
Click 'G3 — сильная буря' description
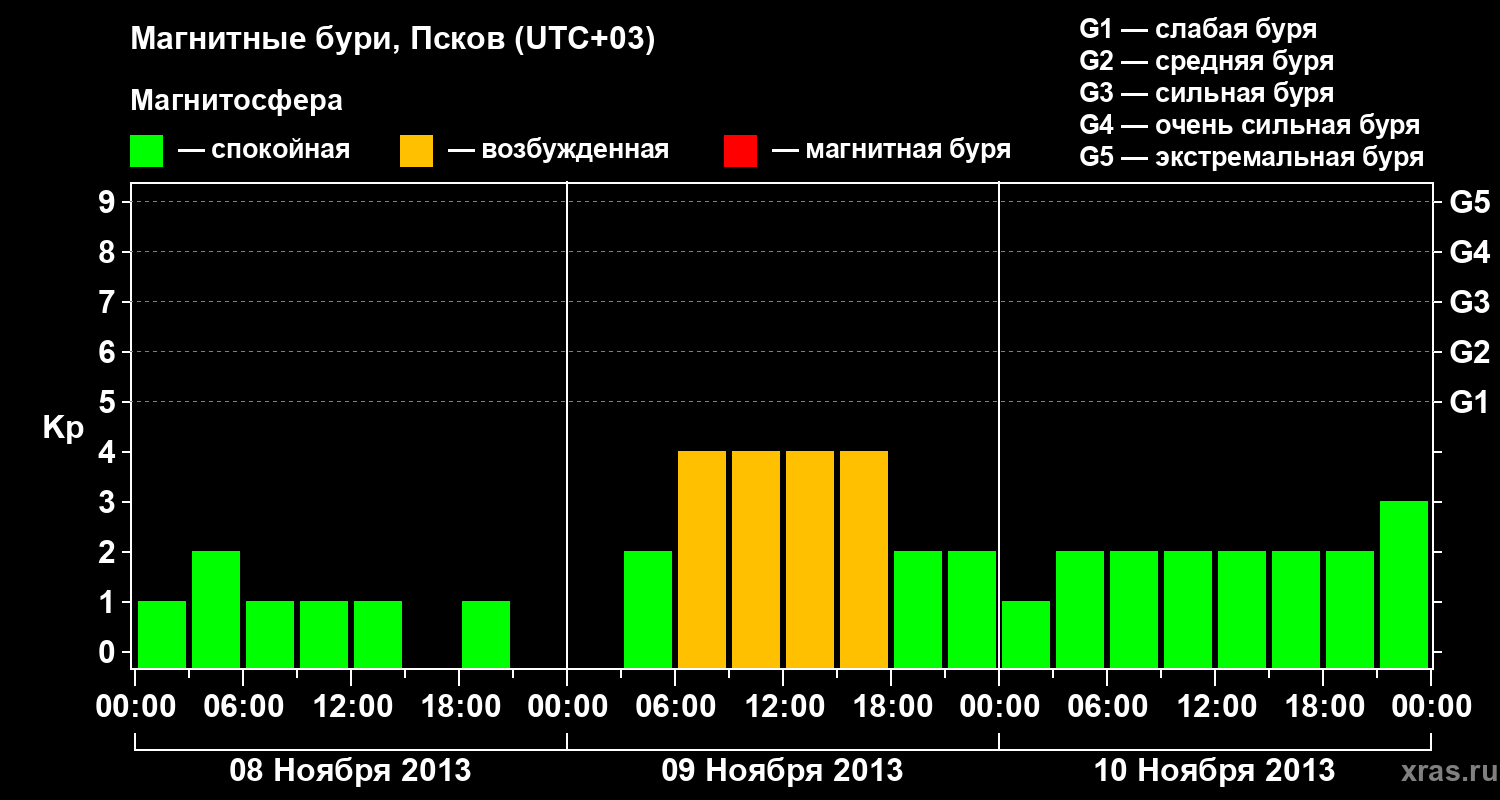click(x=1206, y=93)
